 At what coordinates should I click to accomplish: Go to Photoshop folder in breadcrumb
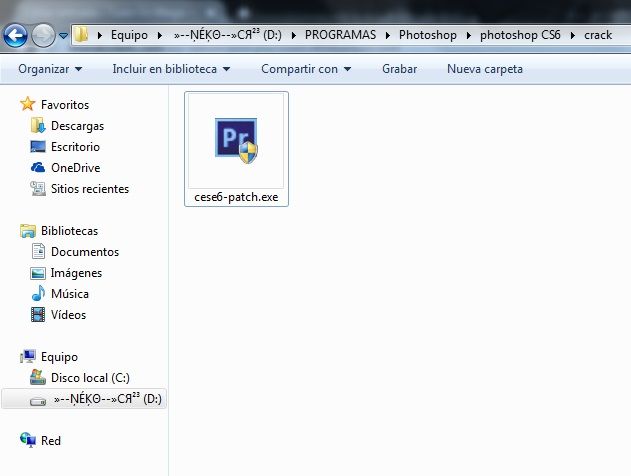tap(428, 35)
